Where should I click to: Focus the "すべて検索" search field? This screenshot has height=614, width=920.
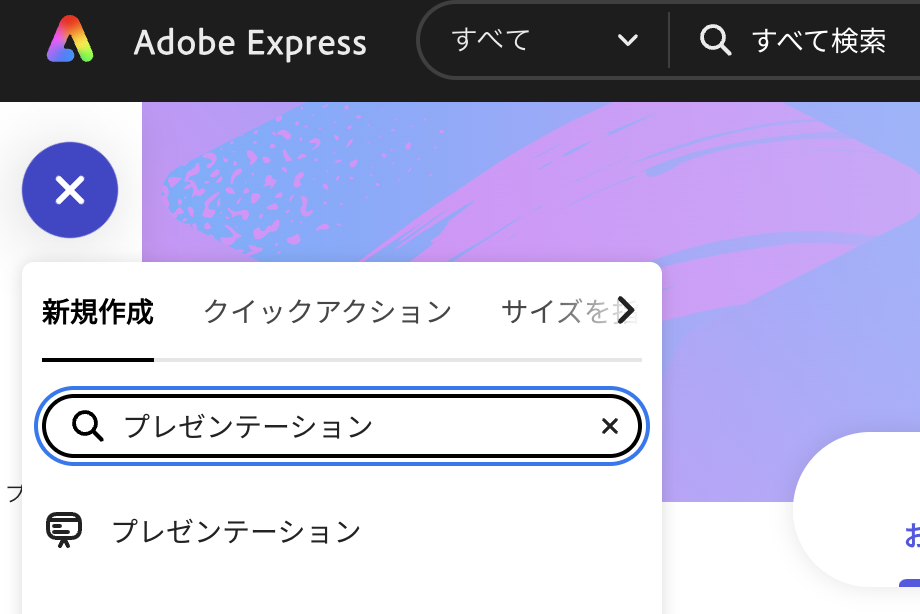(x=818, y=41)
